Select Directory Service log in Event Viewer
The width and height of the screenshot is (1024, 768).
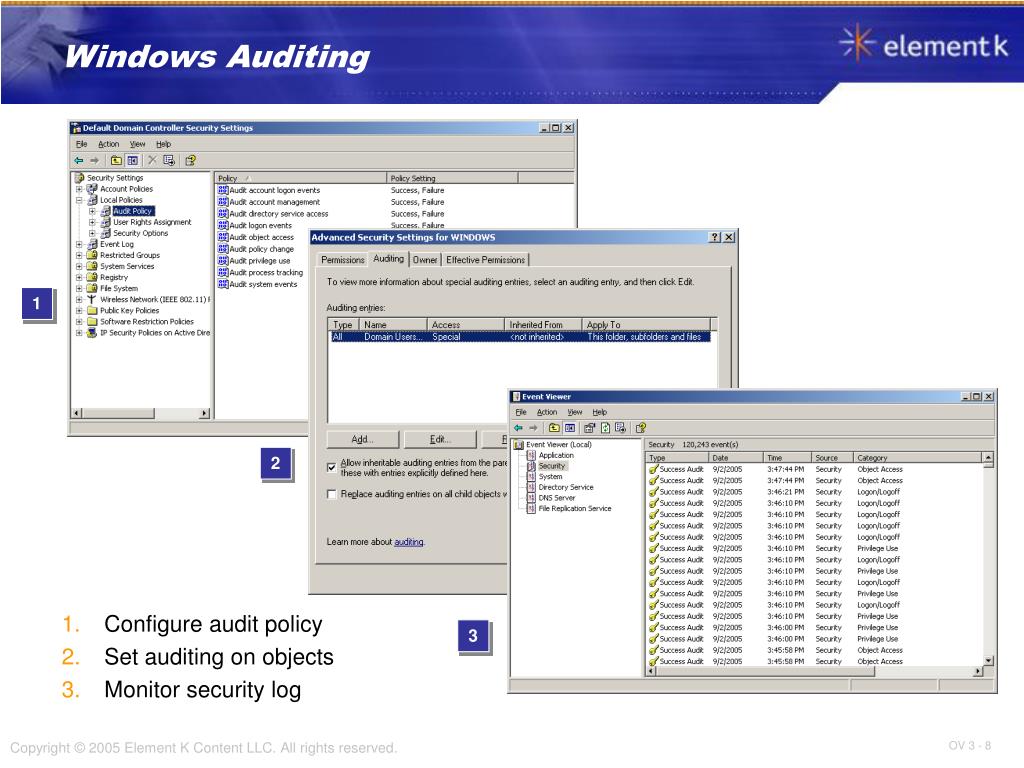click(566, 487)
